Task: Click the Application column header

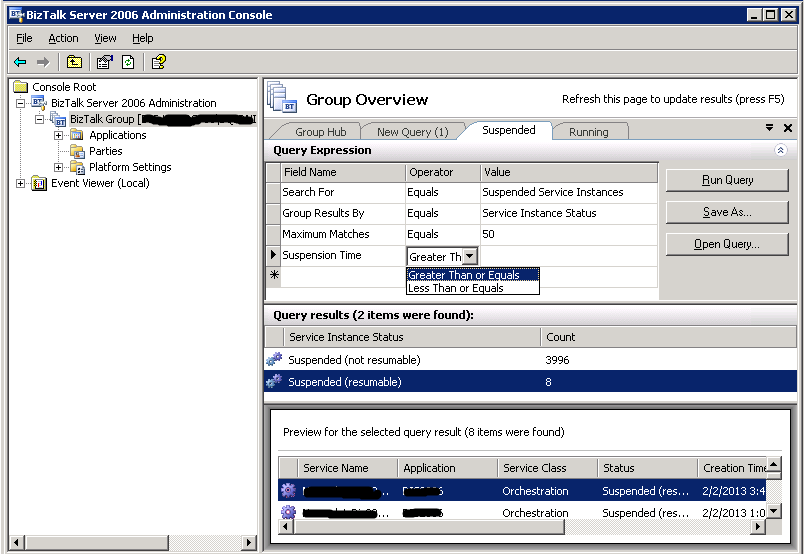Action: click(x=447, y=468)
